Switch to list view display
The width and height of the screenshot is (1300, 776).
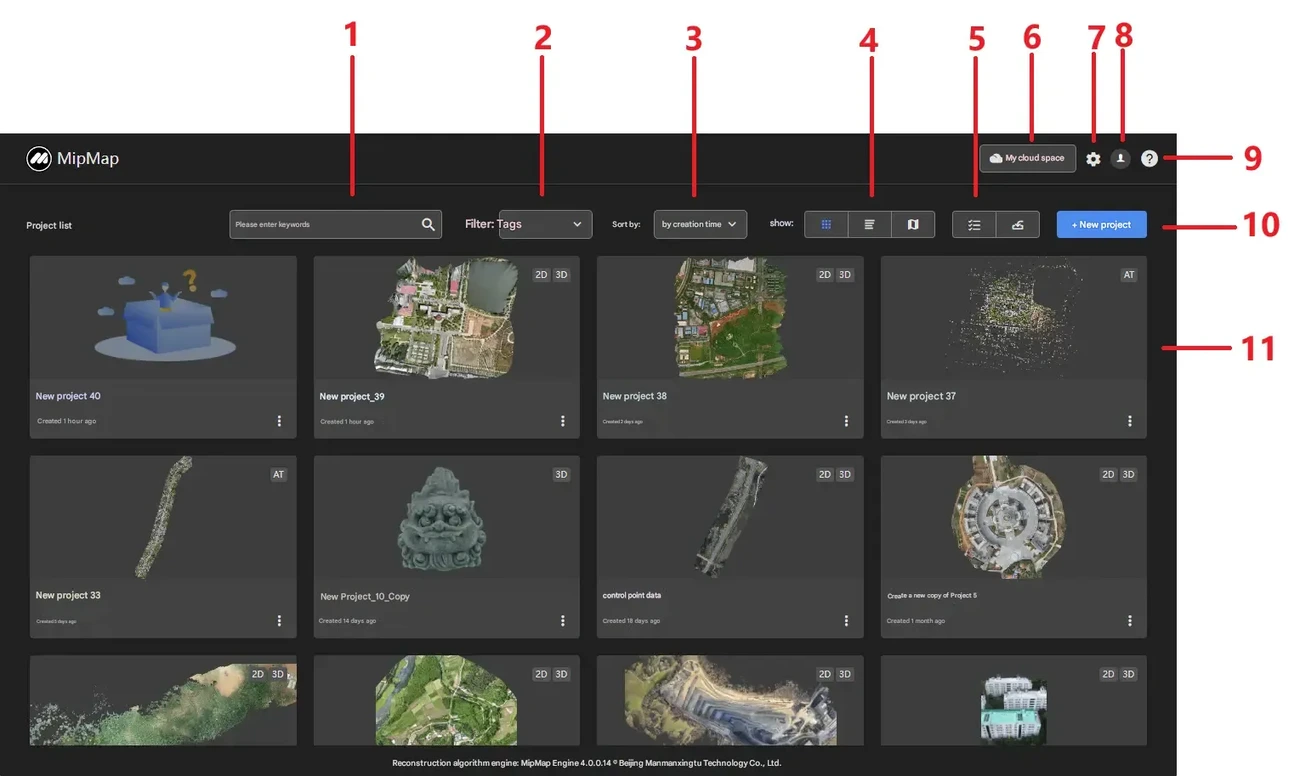pos(869,225)
